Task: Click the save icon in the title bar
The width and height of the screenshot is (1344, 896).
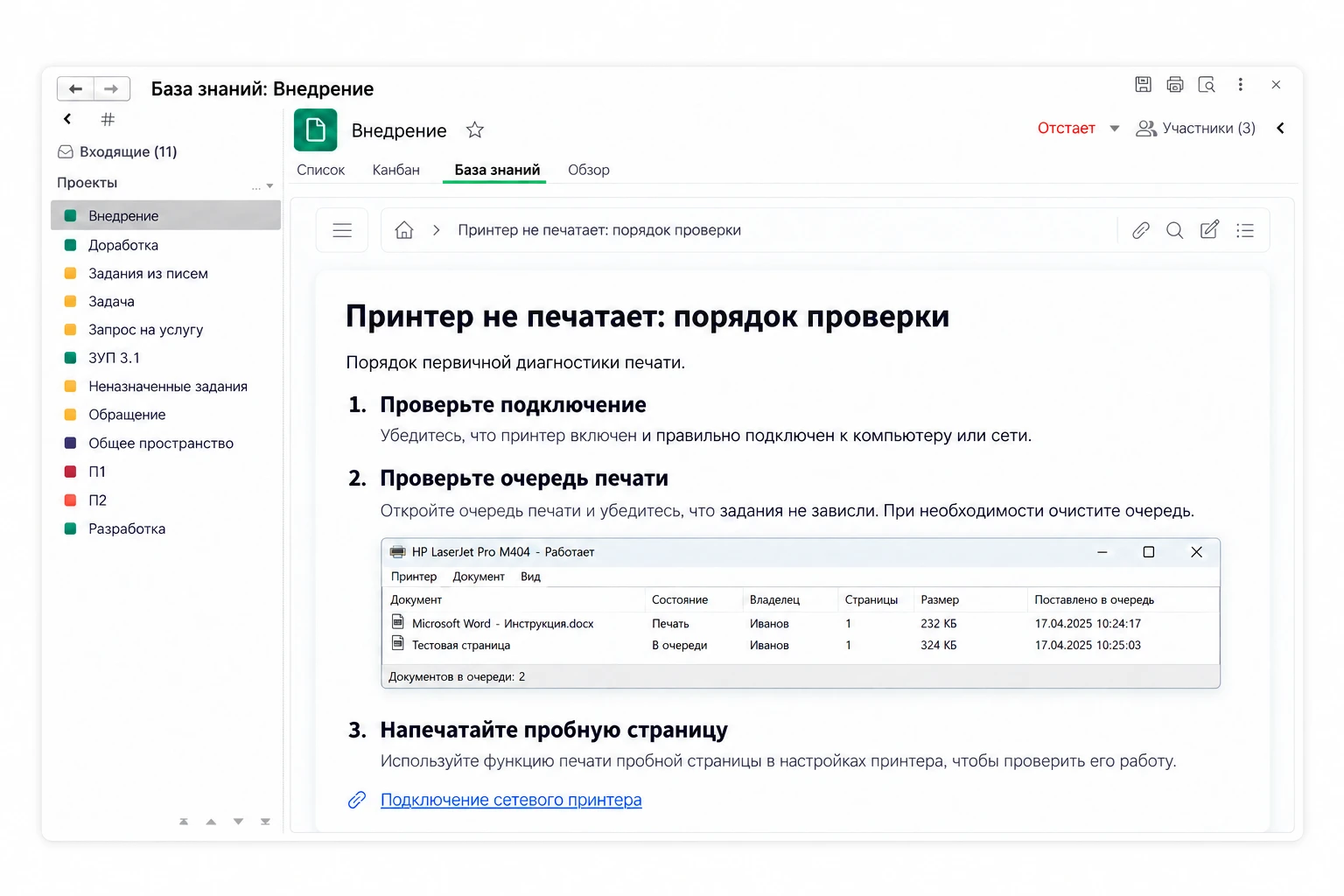Action: pyautogui.click(x=1143, y=85)
